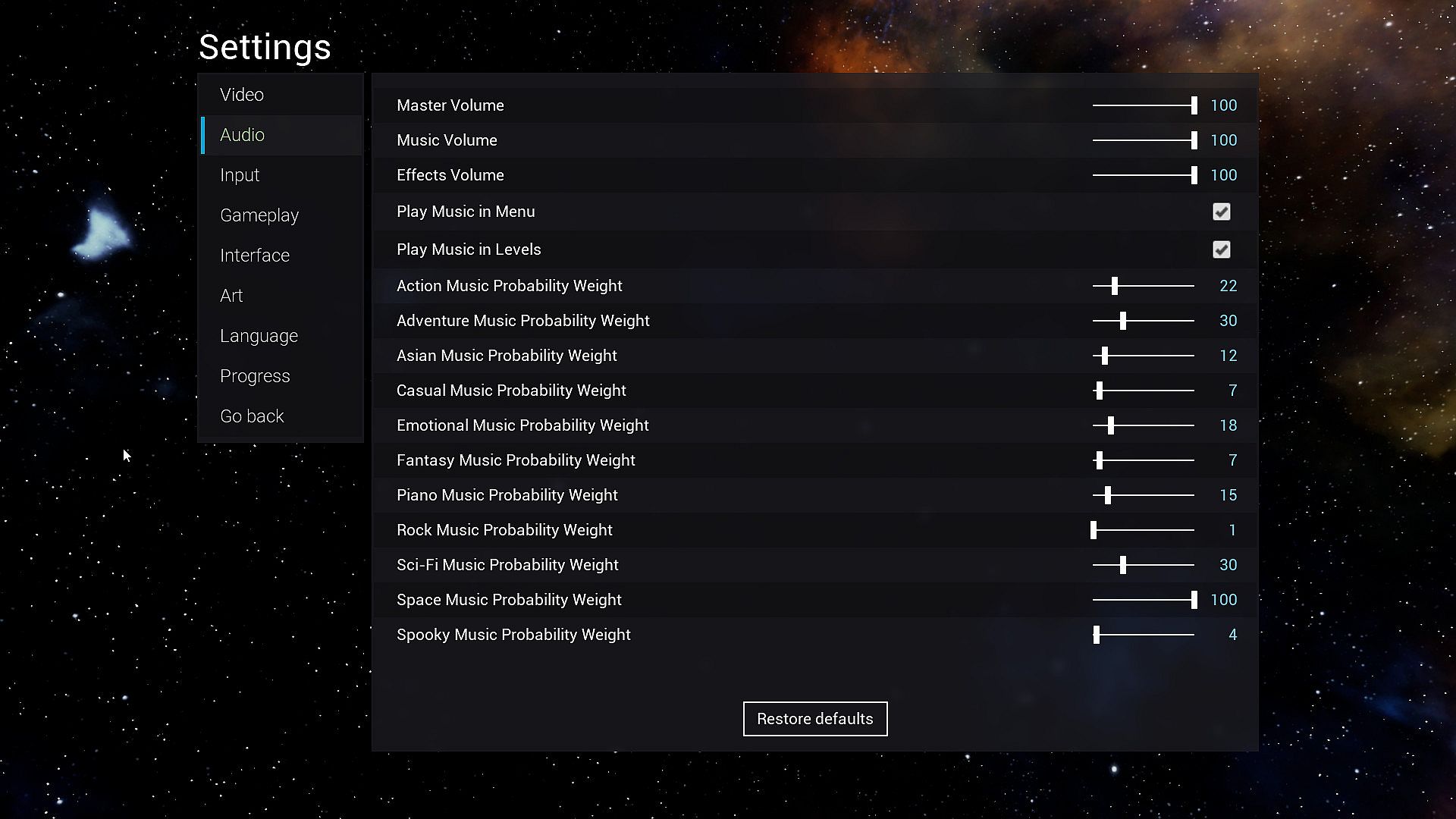Adjust Spooky Music Probability Weight slider
This screenshot has width=1456, height=819.
click(1097, 635)
